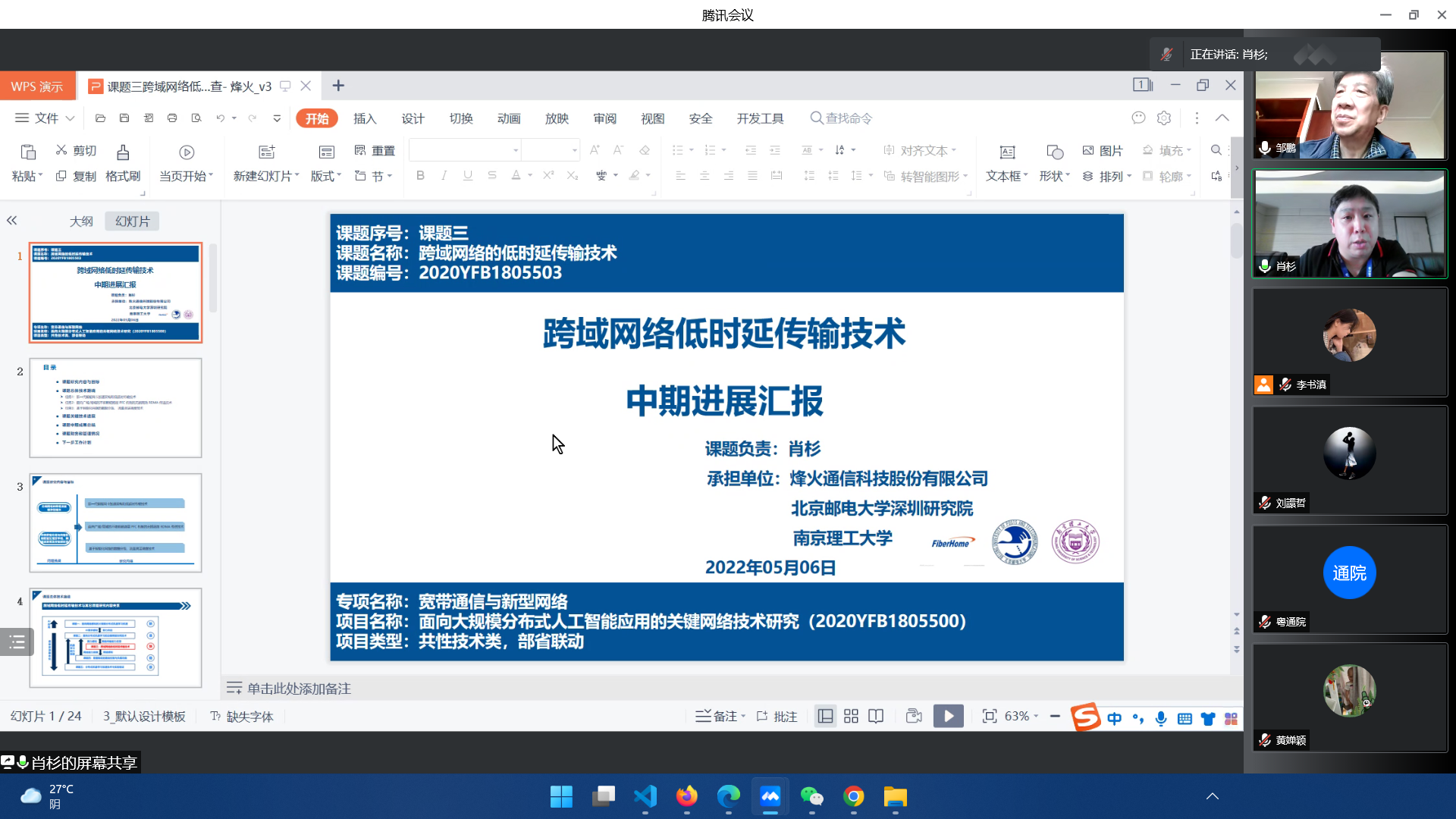Open WeChat from the taskbar
Screen dimensions: 1456x819
[812, 796]
